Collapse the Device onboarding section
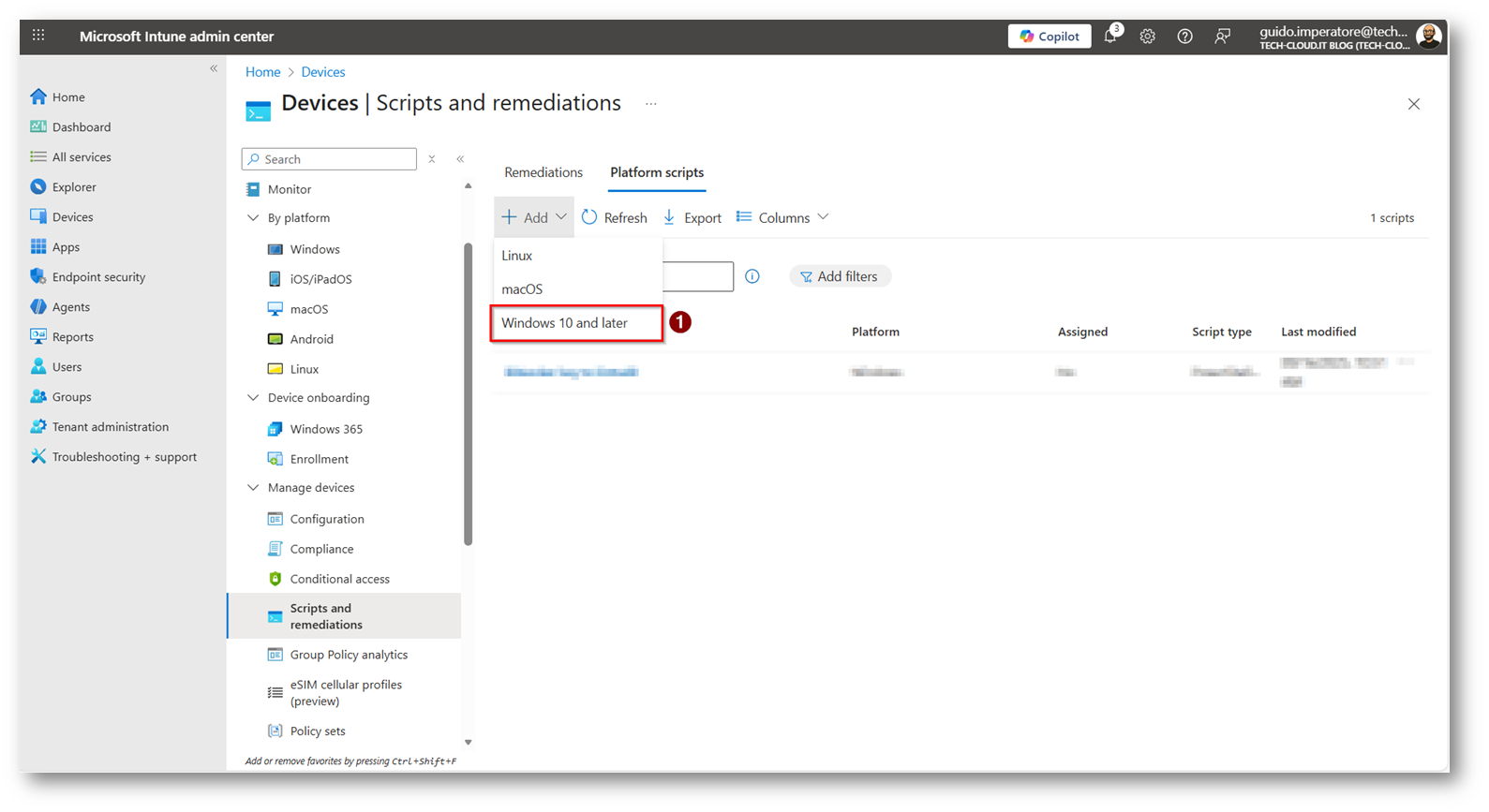1489x812 pixels. tap(253, 398)
